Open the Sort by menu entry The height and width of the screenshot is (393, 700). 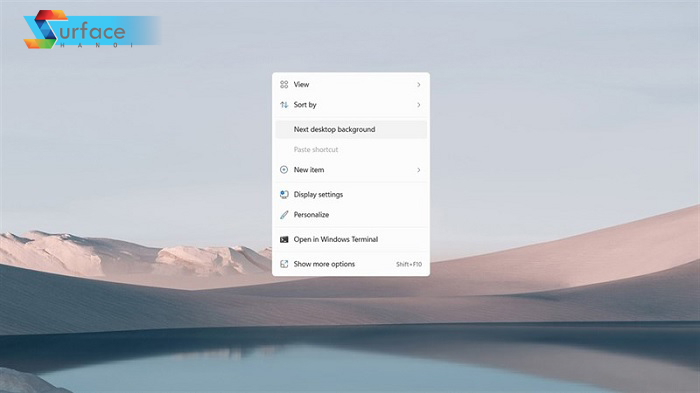351,105
